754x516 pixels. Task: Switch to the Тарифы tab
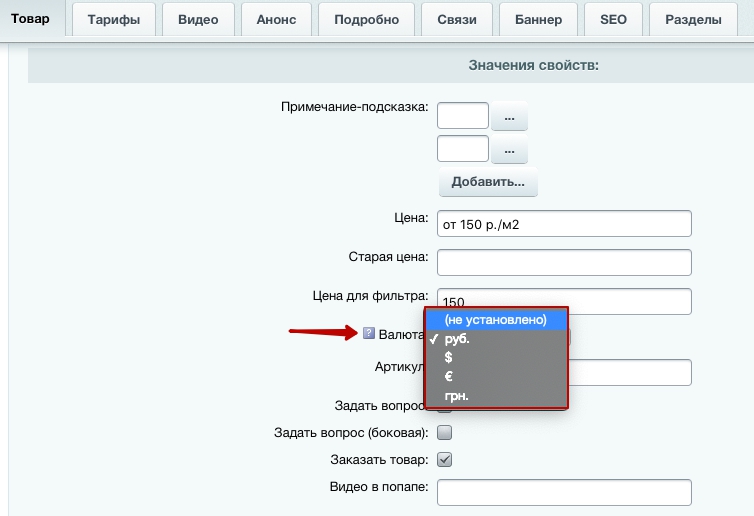tap(114, 20)
